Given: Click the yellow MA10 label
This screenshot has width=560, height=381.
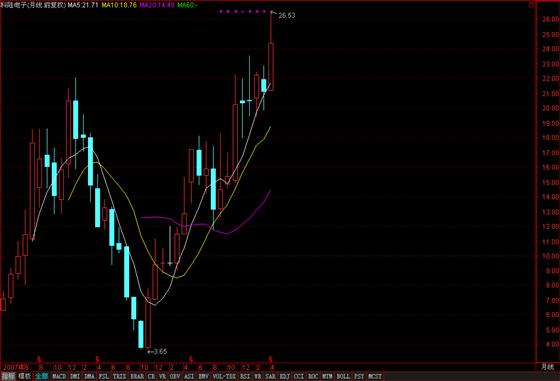Looking at the screenshot, I should click(119, 5).
